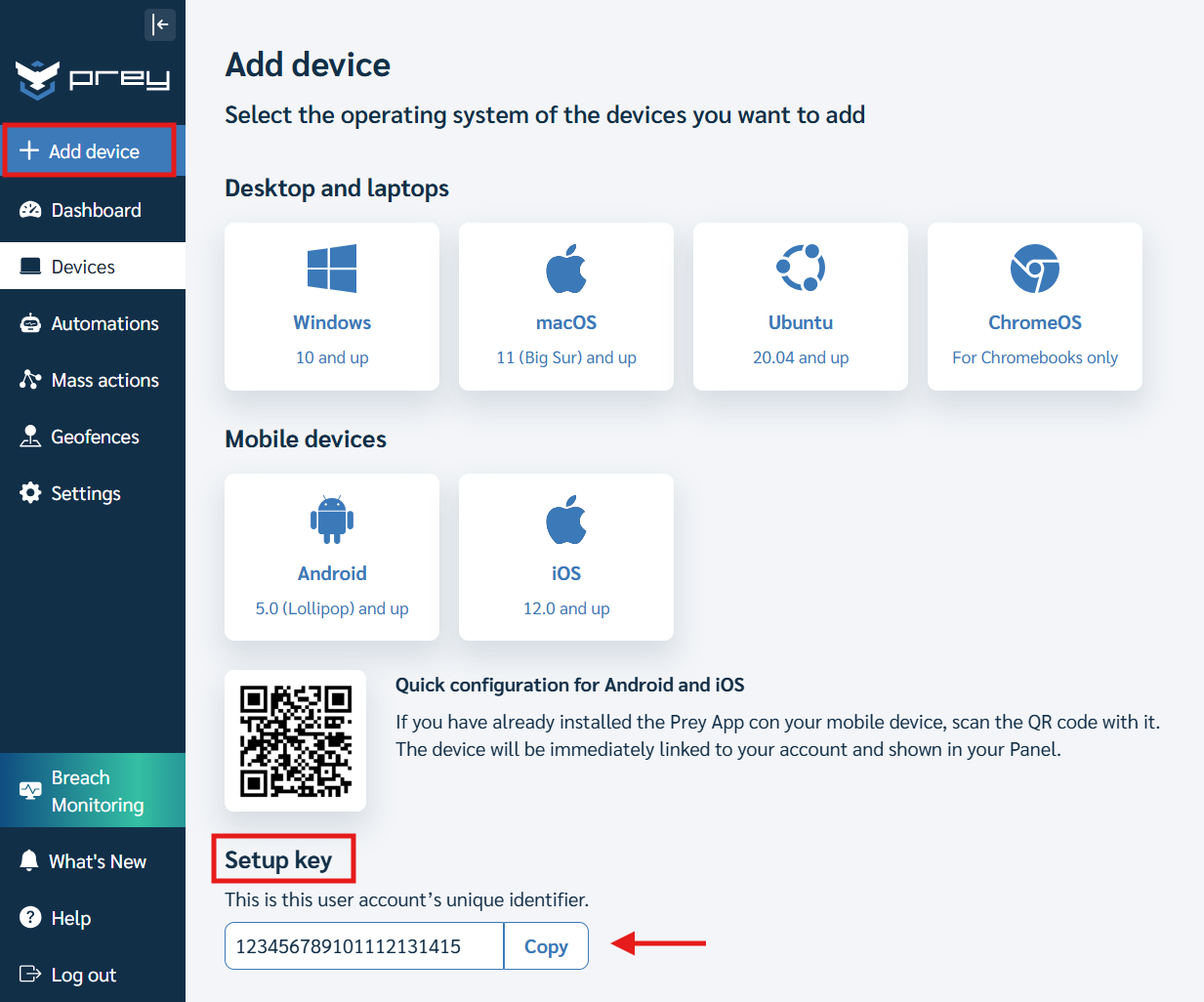
Task: Click the QR code image
Action: [x=296, y=740]
